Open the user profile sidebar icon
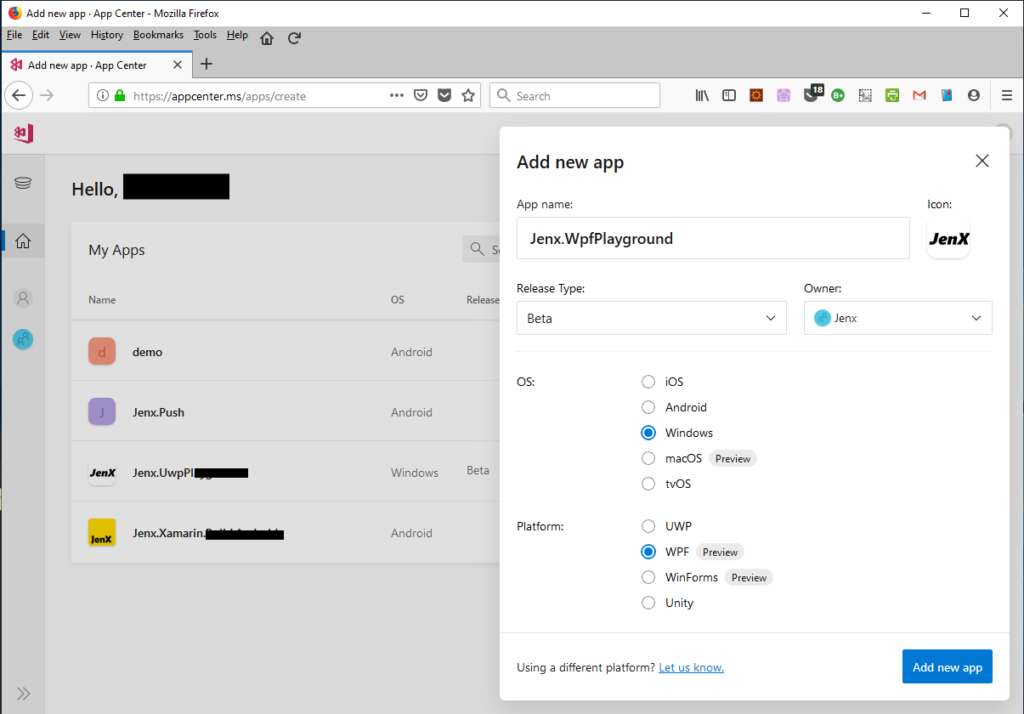Viewport: 1024px width, 714px height. (x=23, y=299)
